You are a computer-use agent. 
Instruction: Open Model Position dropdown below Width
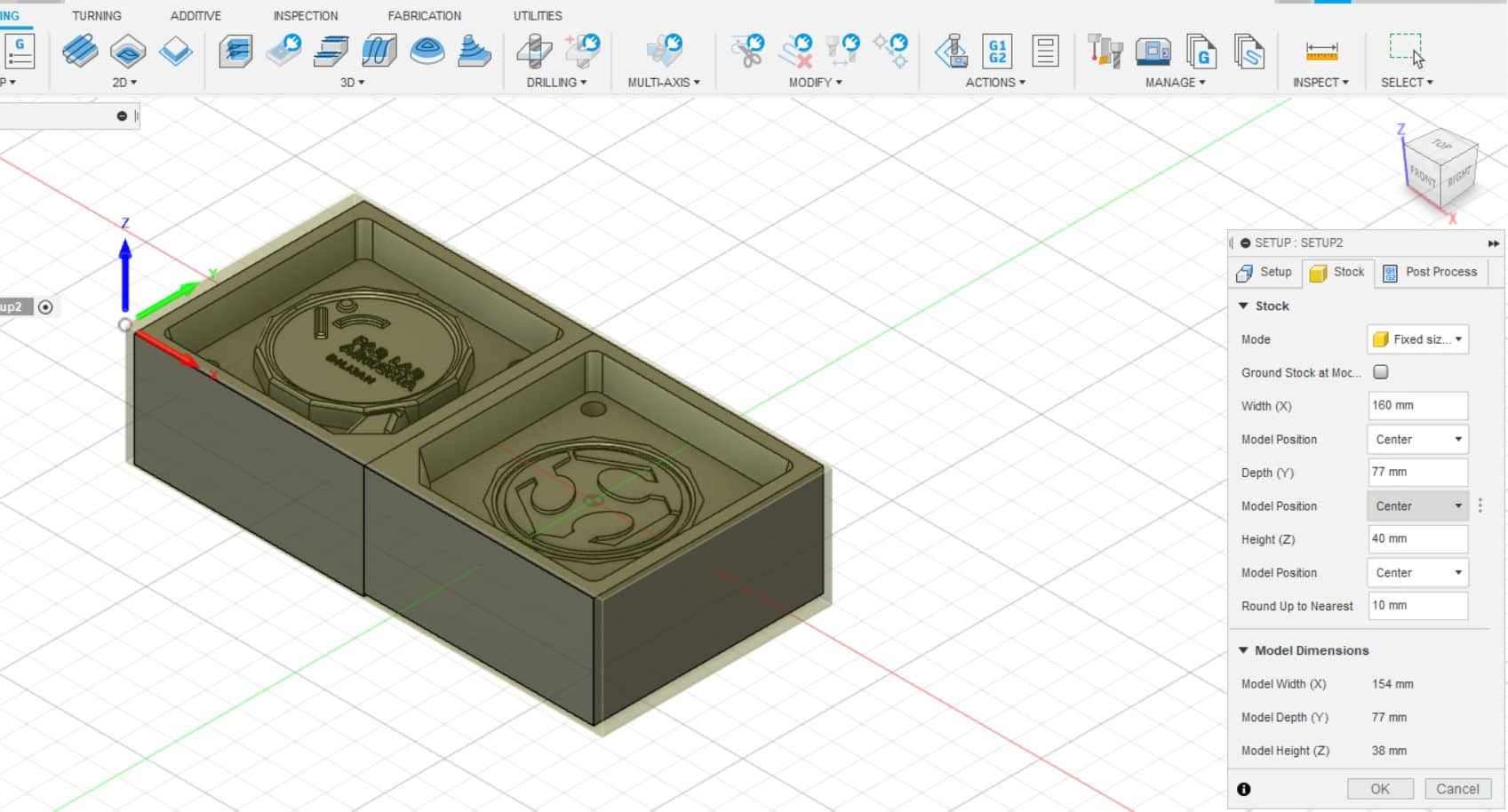pos(1417,440)
